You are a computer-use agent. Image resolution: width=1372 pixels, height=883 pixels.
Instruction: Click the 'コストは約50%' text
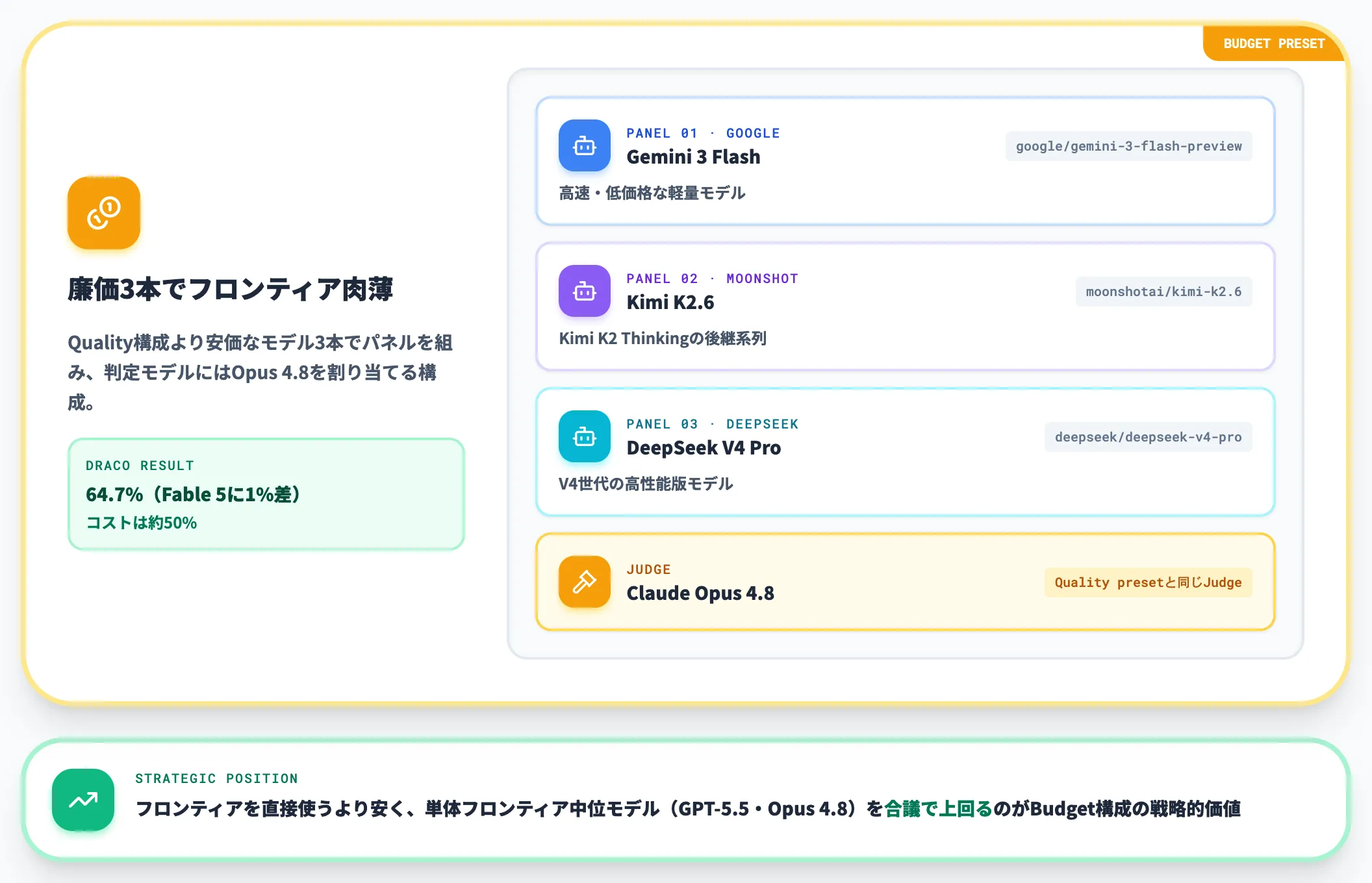pyautogui.click(x=142, y=523)
